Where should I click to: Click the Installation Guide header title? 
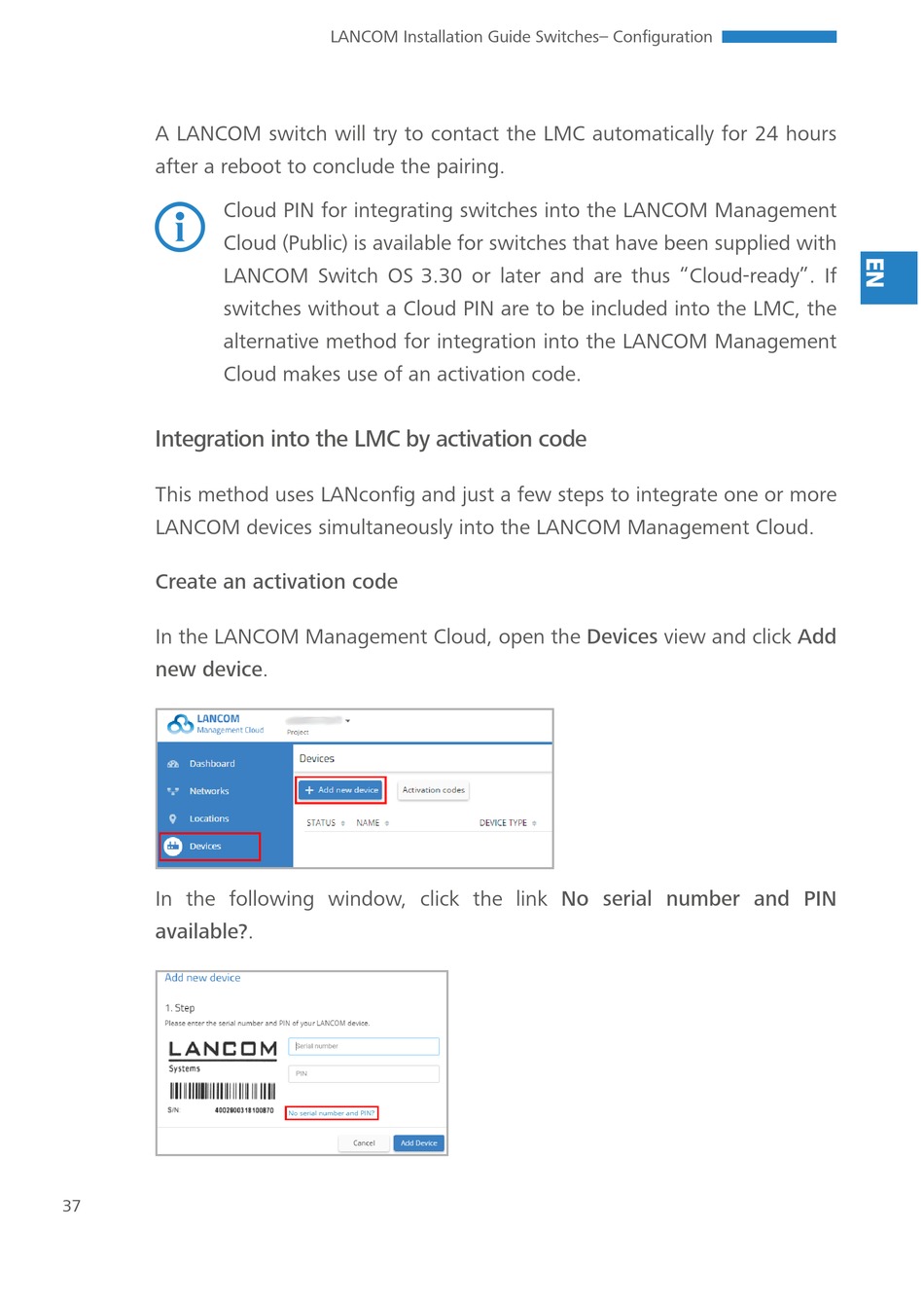tap(521, 37)
